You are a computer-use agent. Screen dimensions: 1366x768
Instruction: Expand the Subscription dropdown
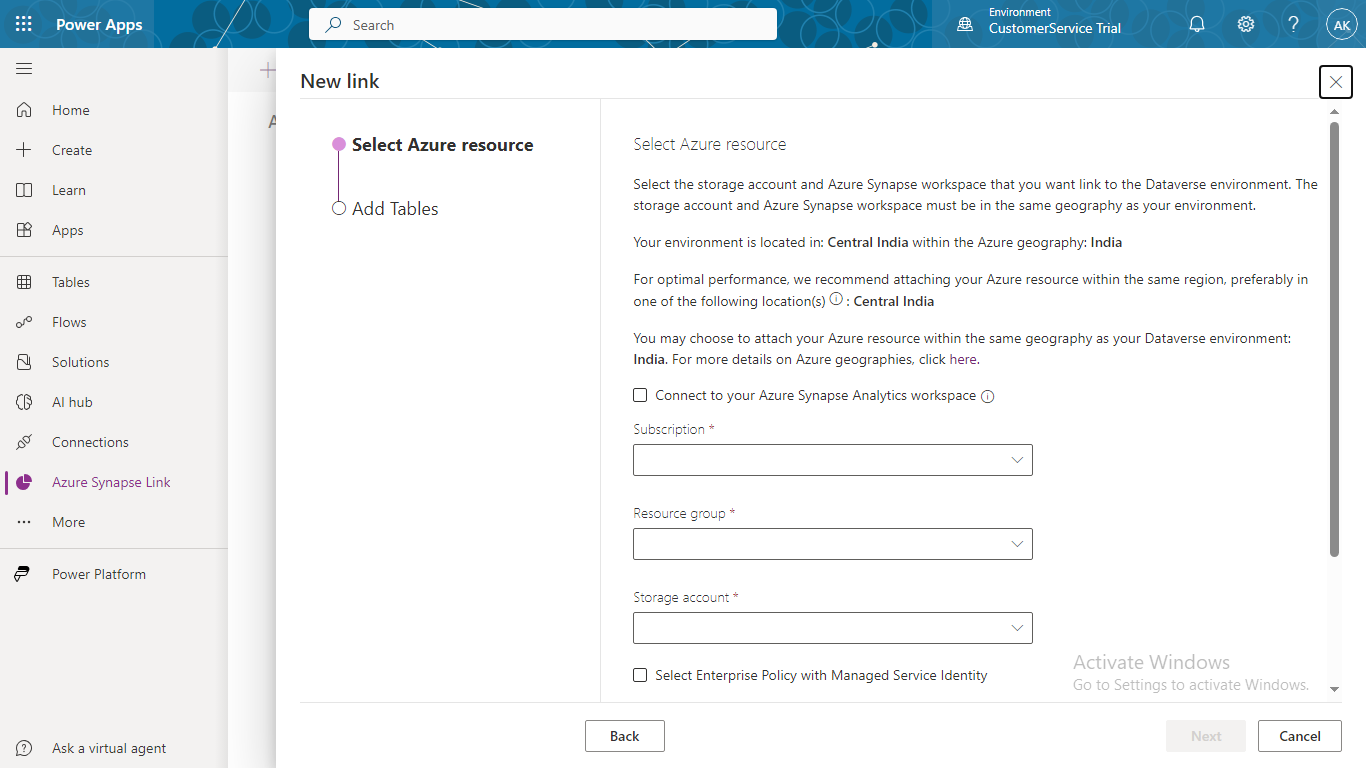[832, 460]
